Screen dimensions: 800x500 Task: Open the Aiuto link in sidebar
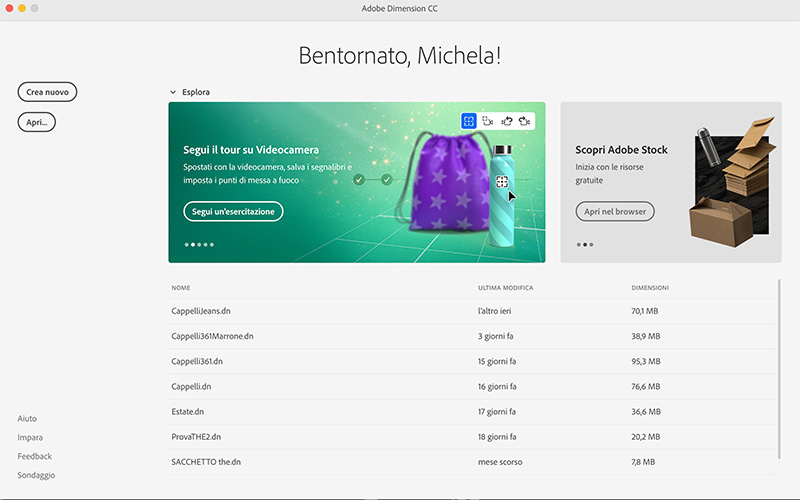[27, 418]
